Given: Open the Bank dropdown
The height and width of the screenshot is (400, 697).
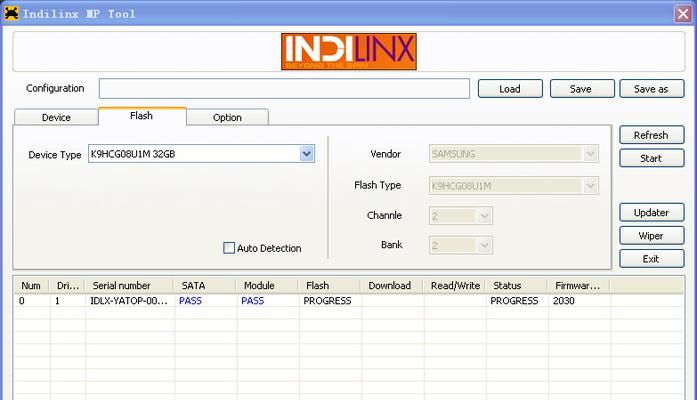Looking at the screenshot, I should pyautogui.click(x=484, y=245).
